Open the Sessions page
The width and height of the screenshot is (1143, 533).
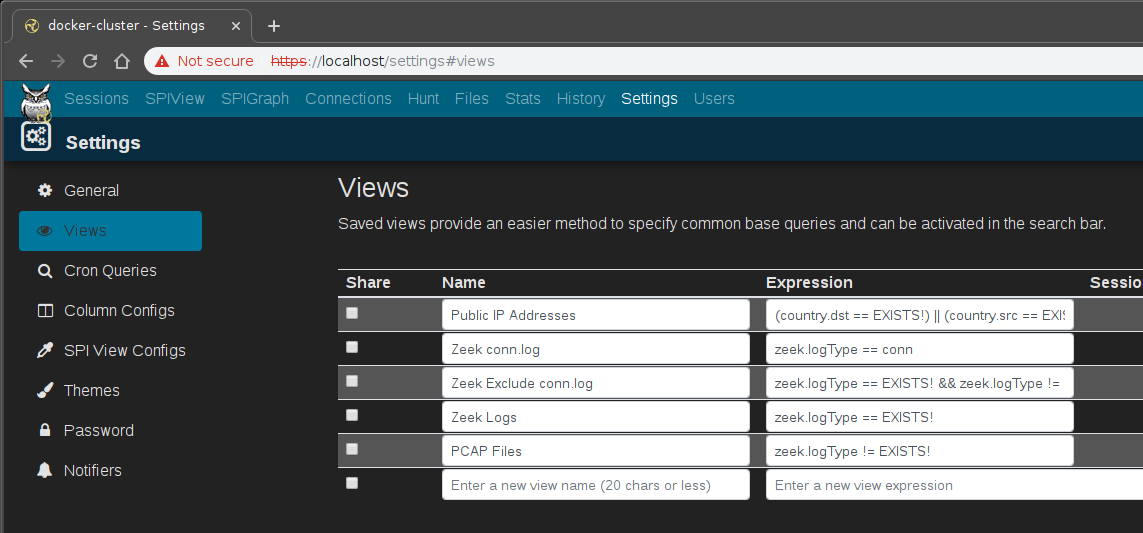(x=96, y=98)
